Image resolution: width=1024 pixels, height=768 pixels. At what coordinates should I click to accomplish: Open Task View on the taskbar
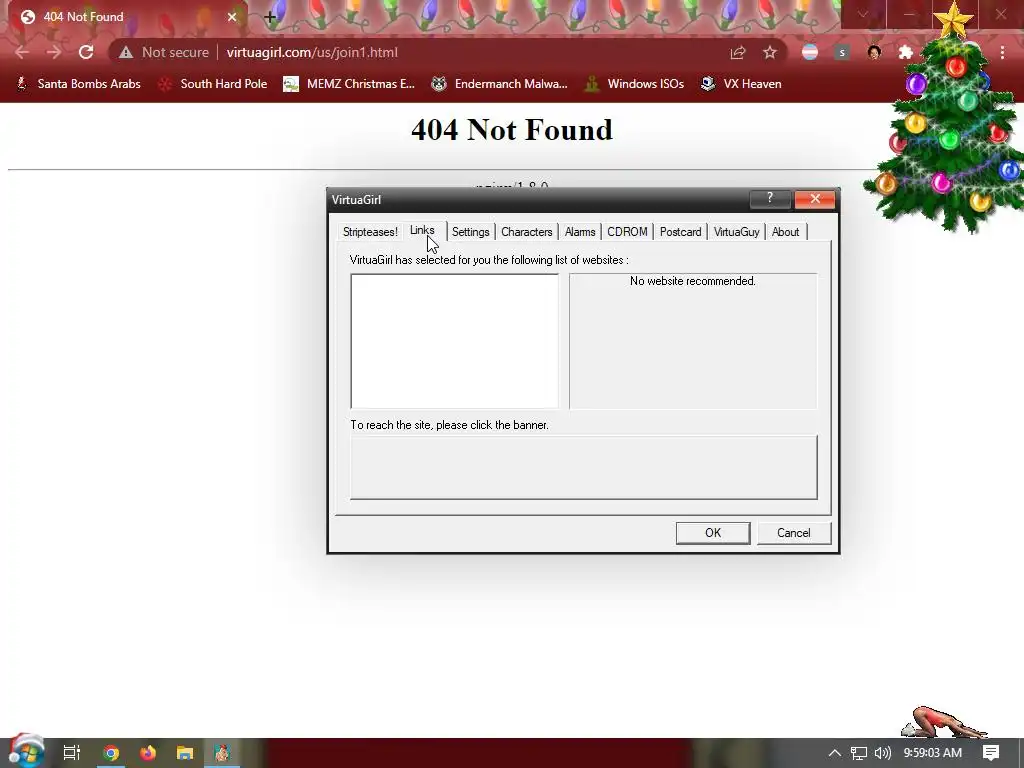72,753
